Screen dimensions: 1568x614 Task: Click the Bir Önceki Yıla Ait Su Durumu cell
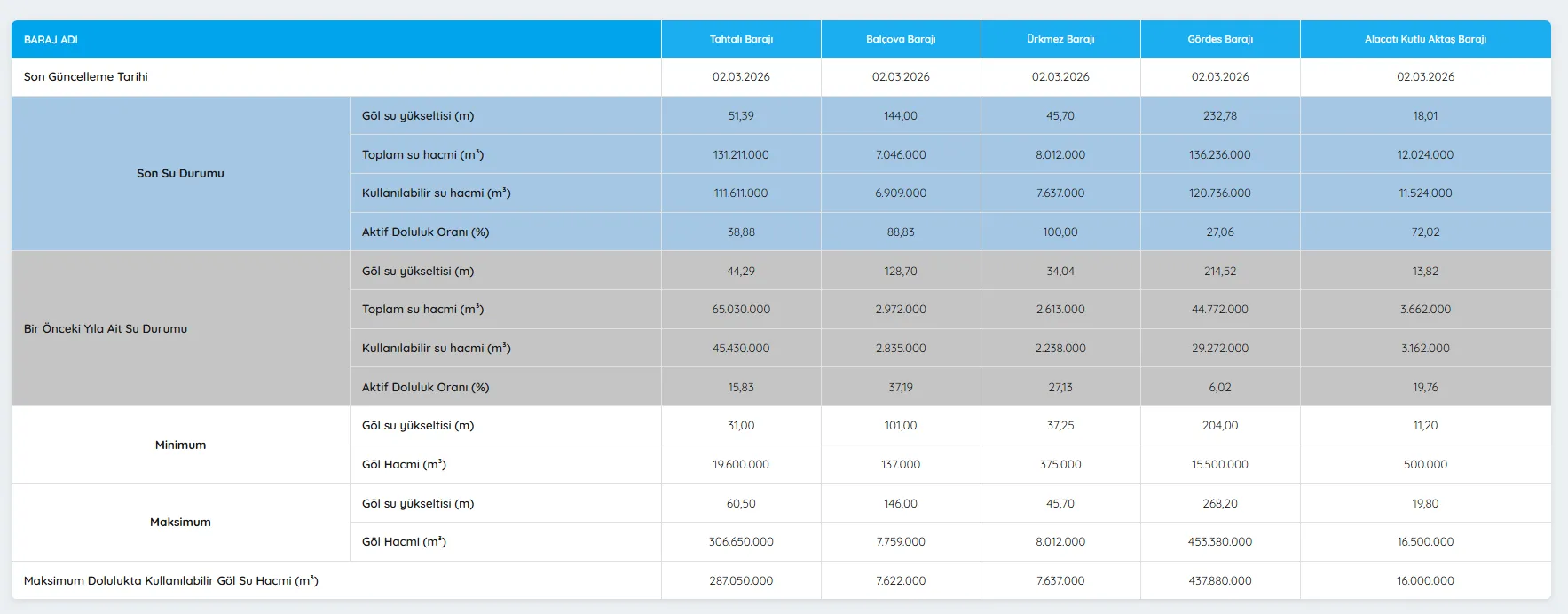106,328
